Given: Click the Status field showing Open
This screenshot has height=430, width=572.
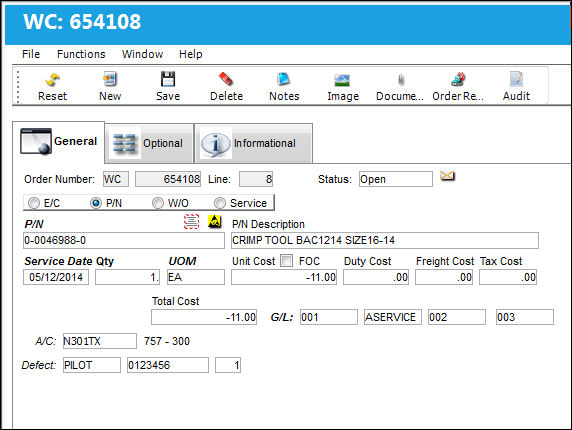Looking at the screenshot, I should tap(396, 179).
